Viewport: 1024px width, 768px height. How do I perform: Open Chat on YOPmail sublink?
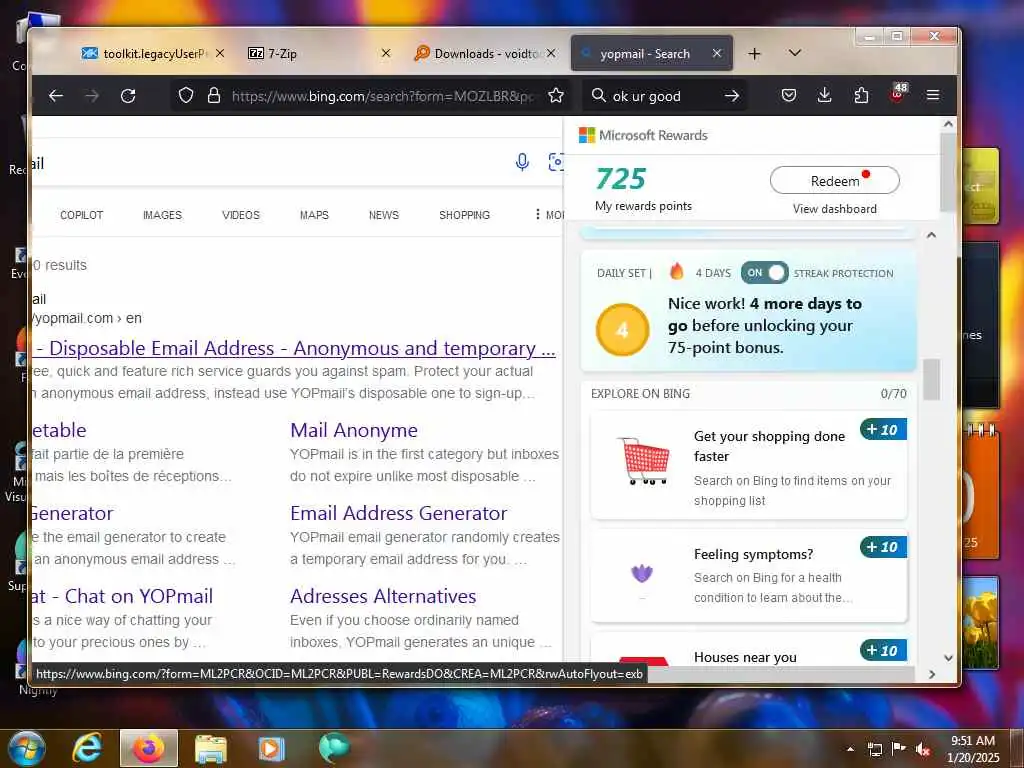point(122,596)
